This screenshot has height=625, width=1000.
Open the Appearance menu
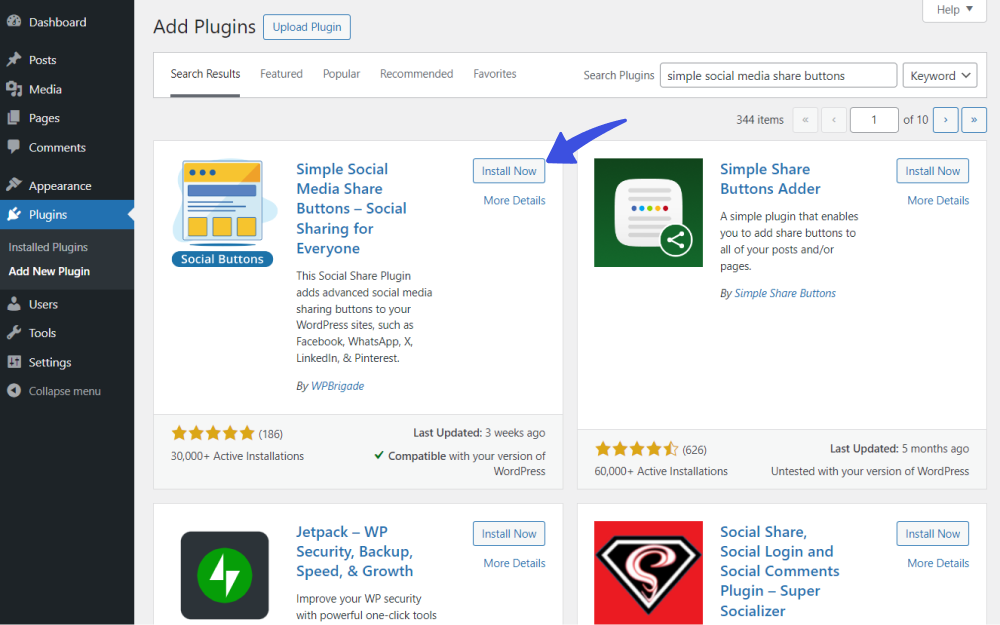coord(60,186)
